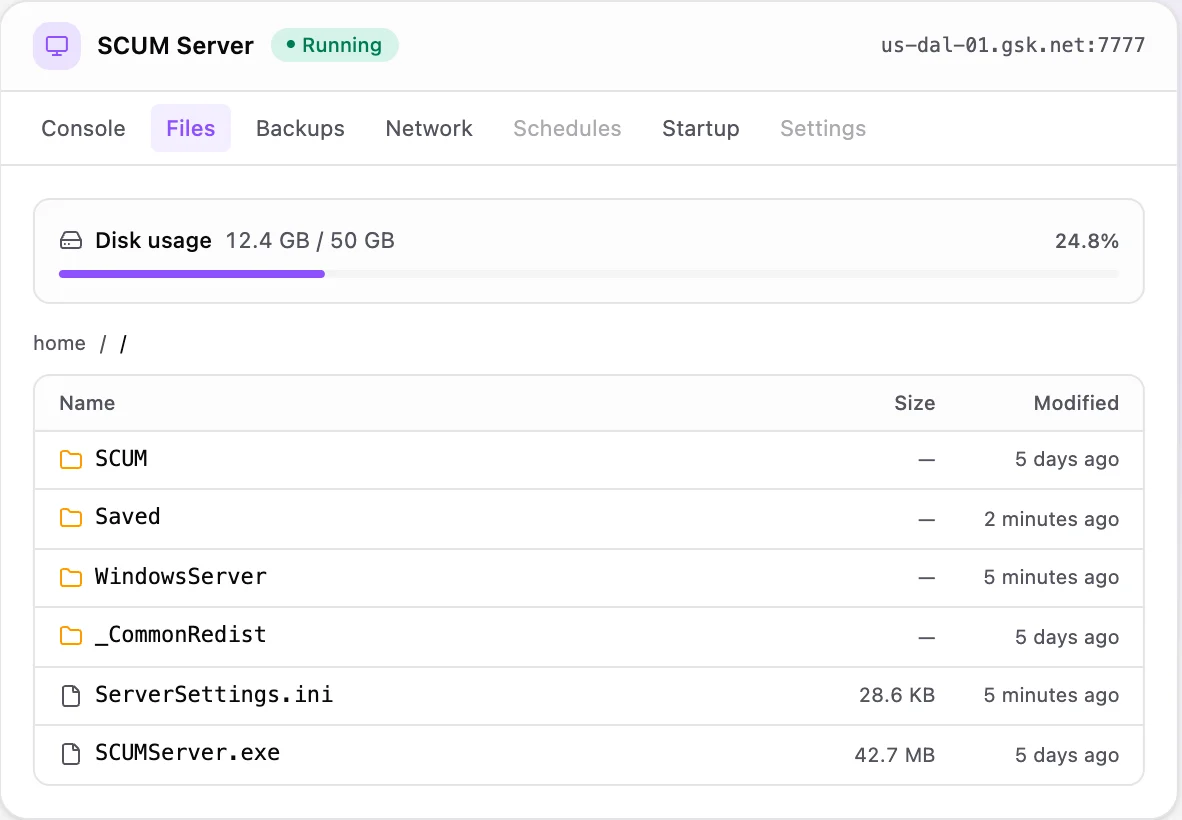The height and width of the screenshot is (820, 1182).
Task: Click the ServerSettings.ini file icon
Action: (x=71, y=696)
